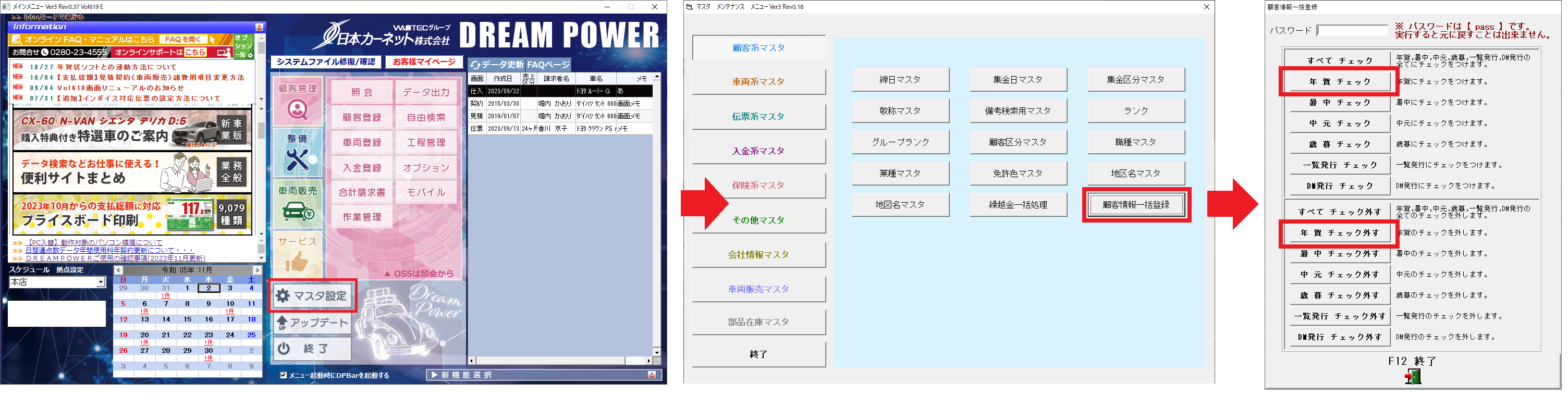1568x394 pixels.
Task: Open 【PC入替】動作対象のパソコン環境について link
Action: coord(94,242)
